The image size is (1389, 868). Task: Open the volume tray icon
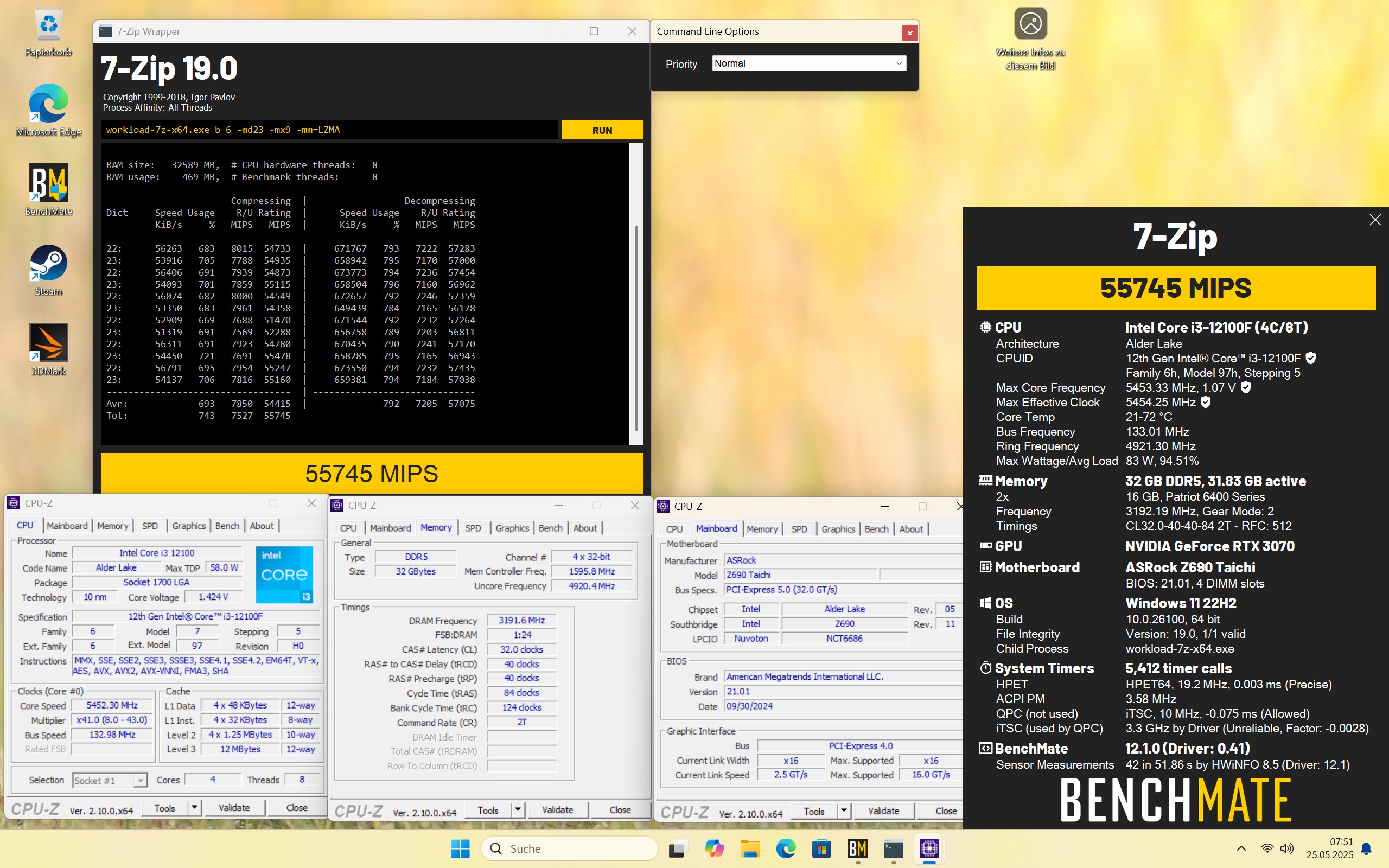1287,848
